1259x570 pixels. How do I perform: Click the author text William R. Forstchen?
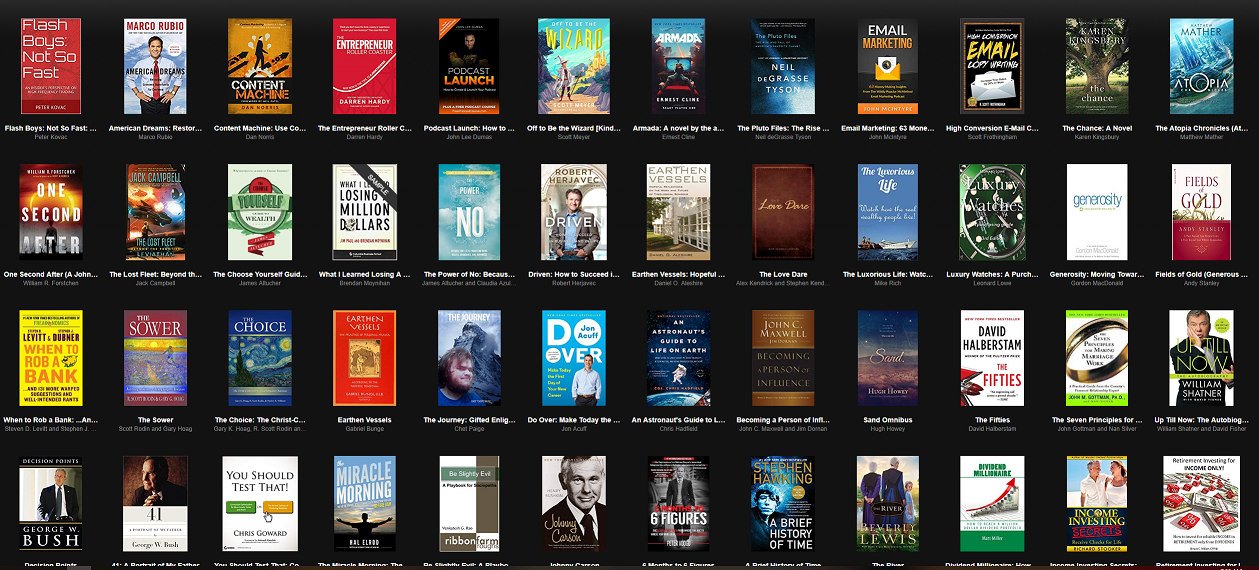pyautogui.click(x=51, y=284)
